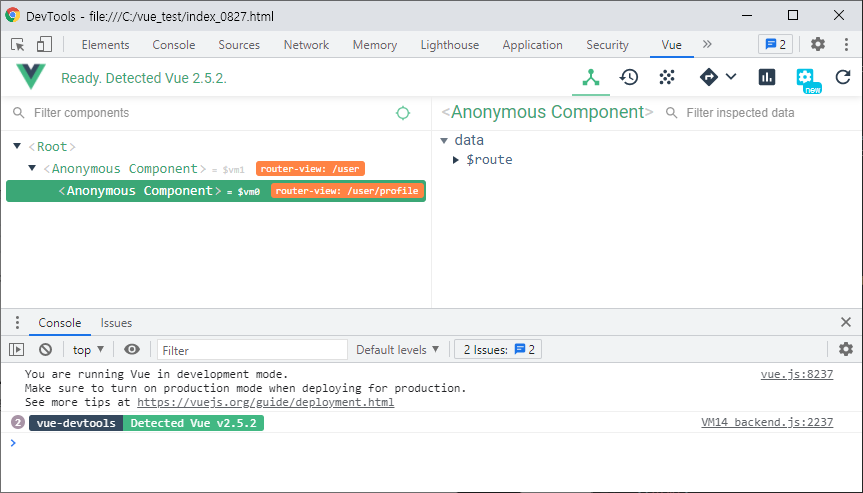Click the Ready. Detected Vue 2.5.2 status
The width and height of the screenshot is (863, 493).
[x=144, y=78]
